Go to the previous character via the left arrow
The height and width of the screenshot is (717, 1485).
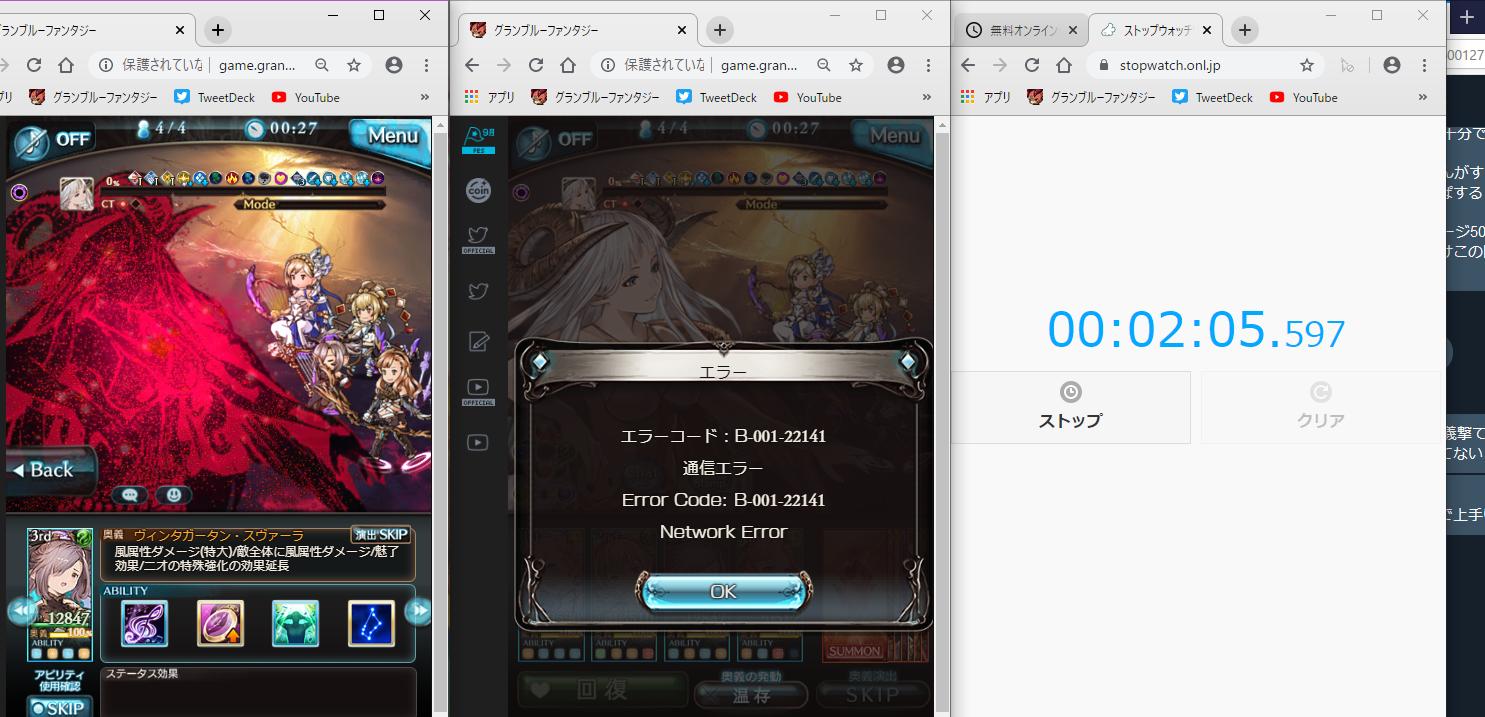point(20,610)
